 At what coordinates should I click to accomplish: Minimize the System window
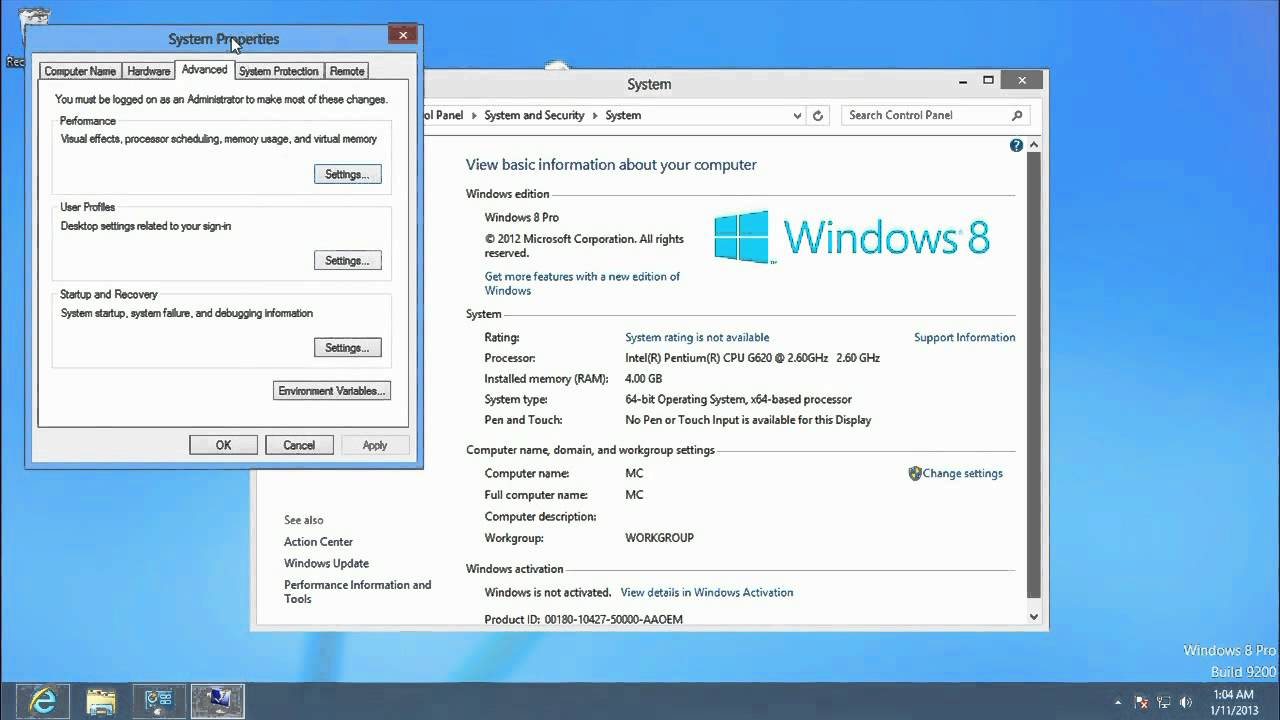962,80
